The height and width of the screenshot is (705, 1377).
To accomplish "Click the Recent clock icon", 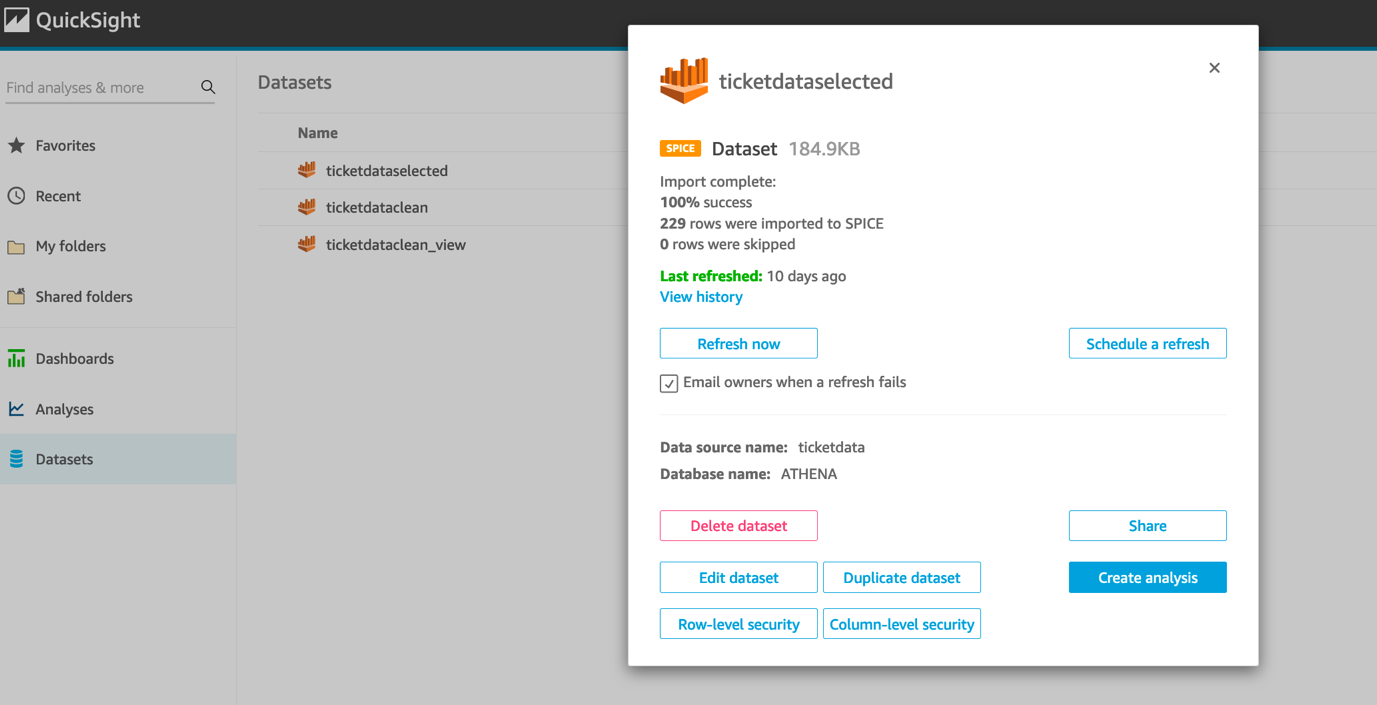I will pyautogui.click(x=16, y=196).
